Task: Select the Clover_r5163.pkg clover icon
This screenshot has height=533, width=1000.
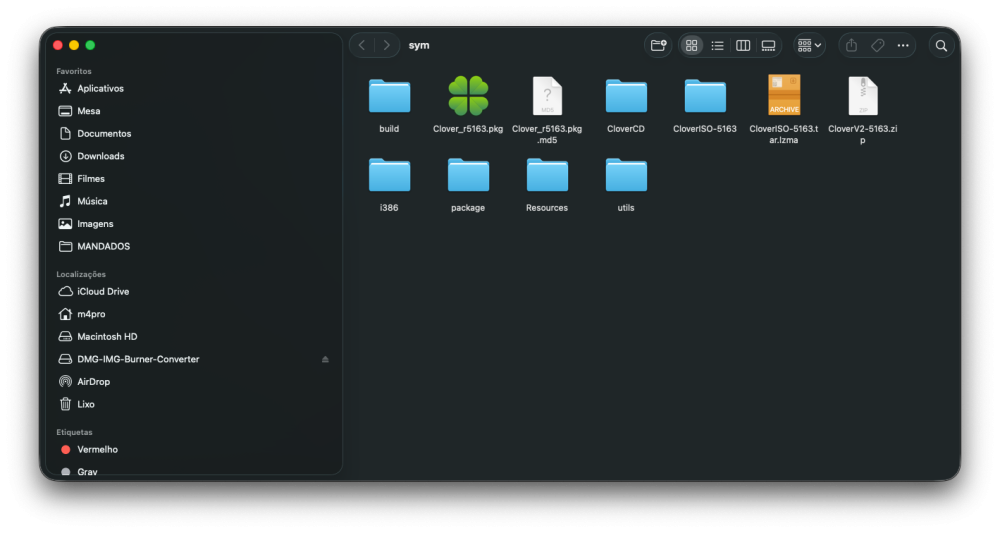Action: [468, 96]
